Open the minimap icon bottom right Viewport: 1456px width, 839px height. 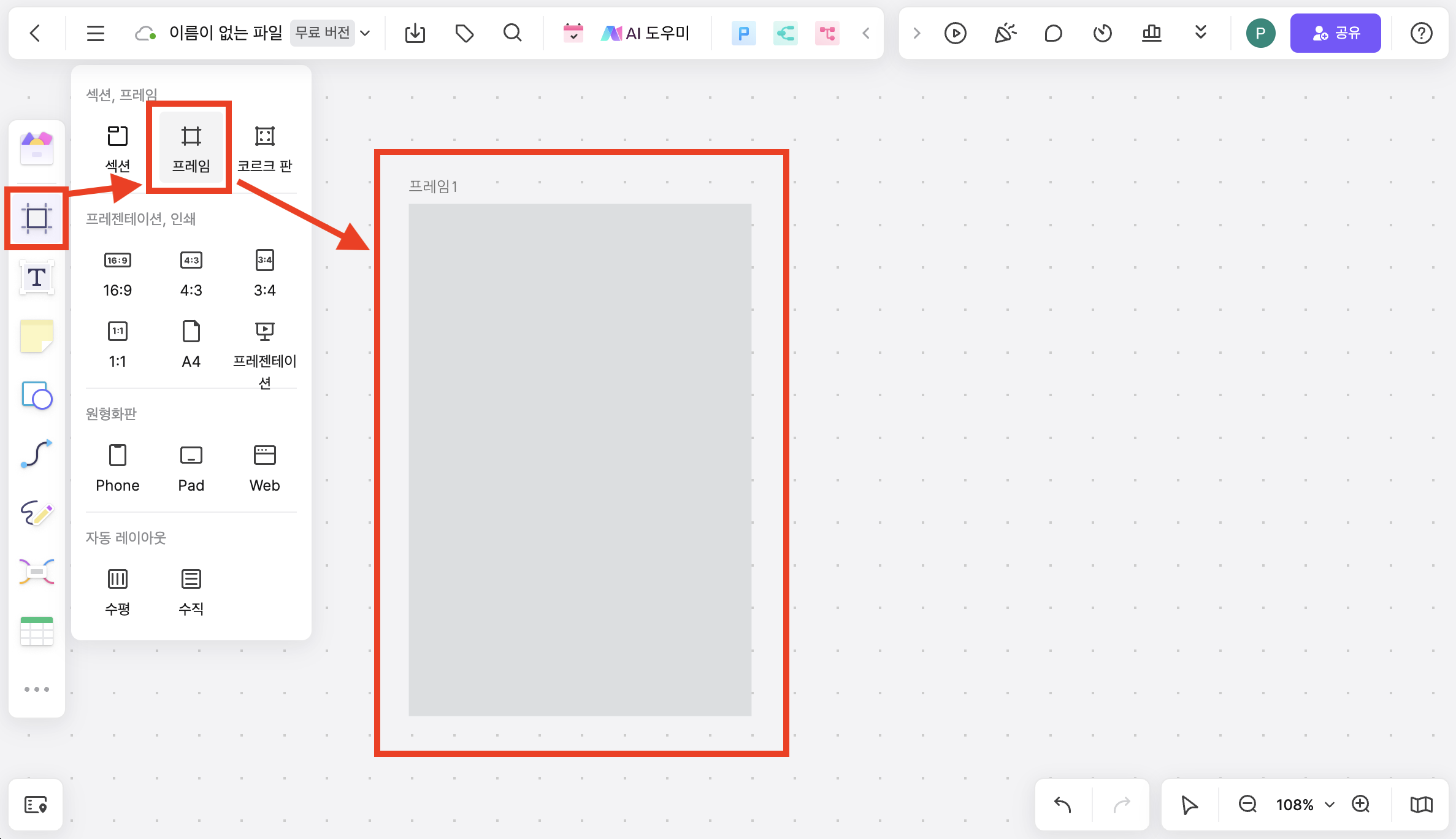coord(1421,804)
